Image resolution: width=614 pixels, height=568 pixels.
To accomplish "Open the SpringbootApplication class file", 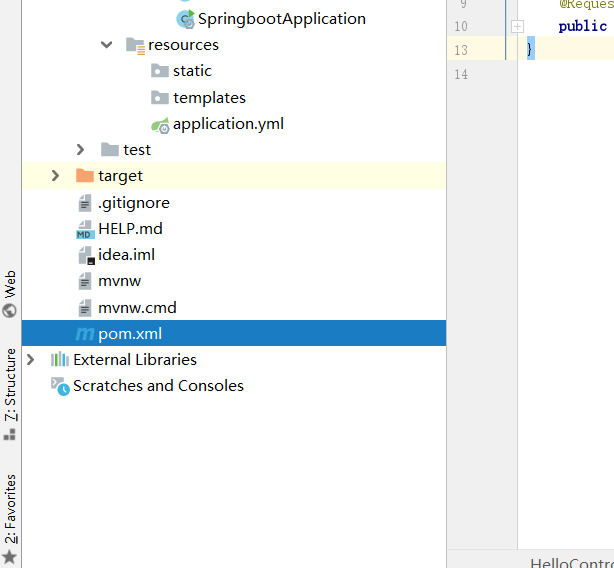I will [282, 19].
